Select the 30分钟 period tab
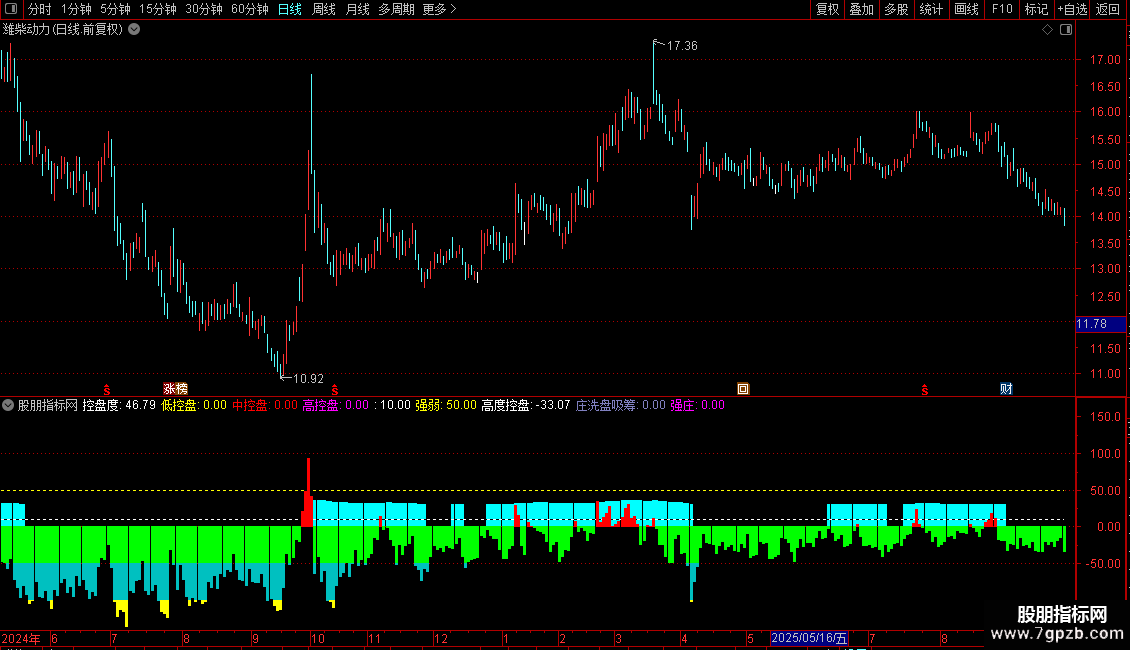 coord(204,9)
